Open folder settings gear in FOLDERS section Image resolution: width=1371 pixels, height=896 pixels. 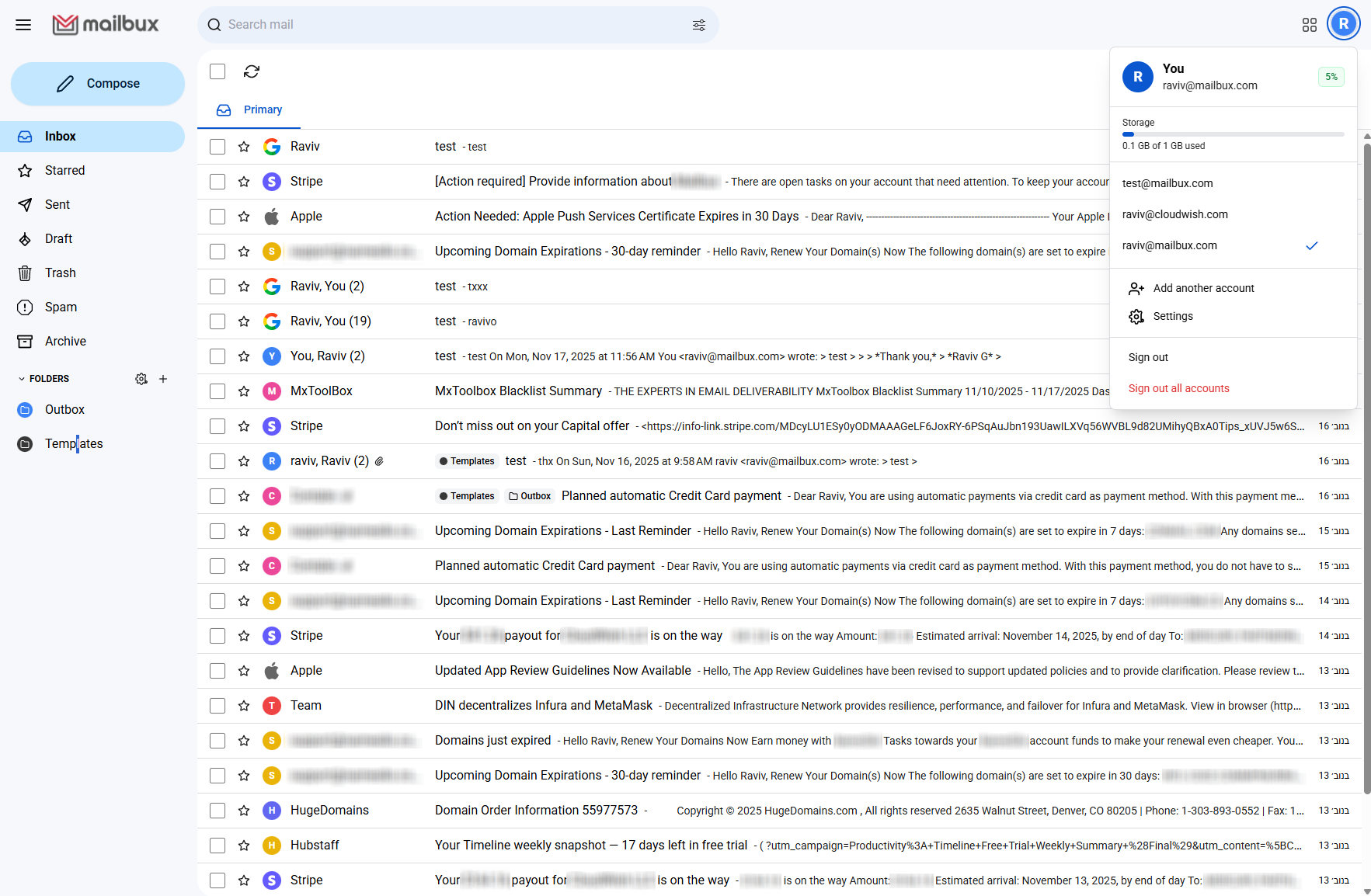pyautogui.click(x=141, y=378)
